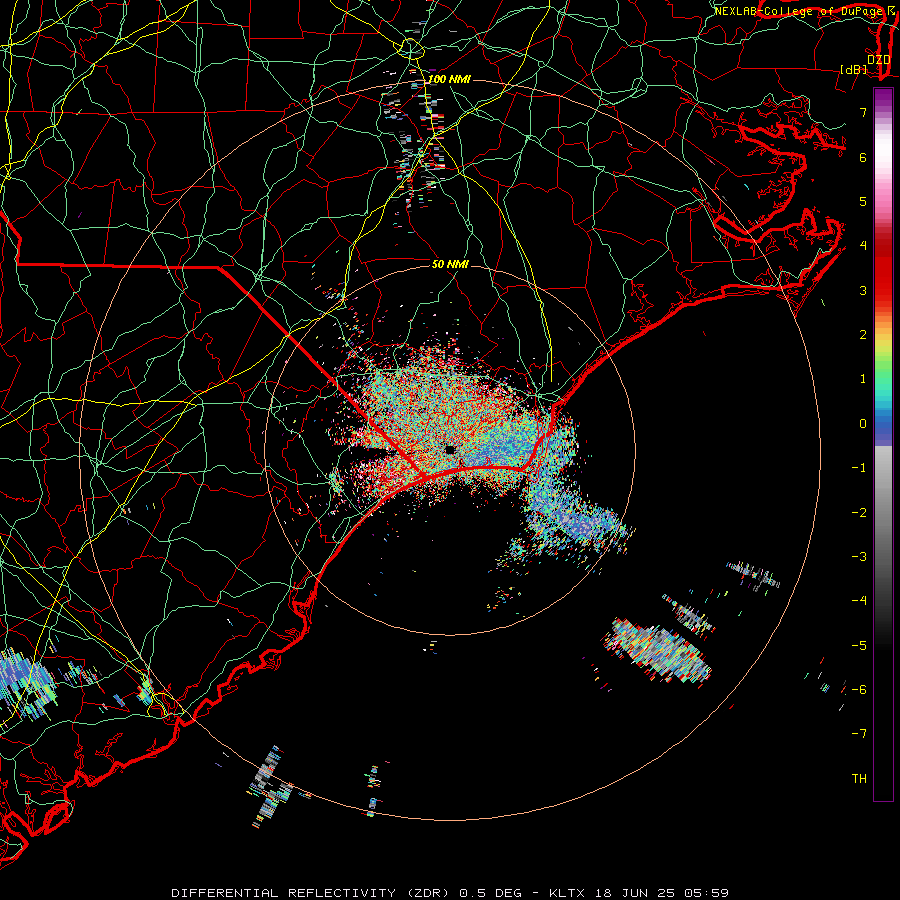The width and height of the screenshot is (900, 900).
Task: Select the 0 dB scale label
Action: (863, 424)
